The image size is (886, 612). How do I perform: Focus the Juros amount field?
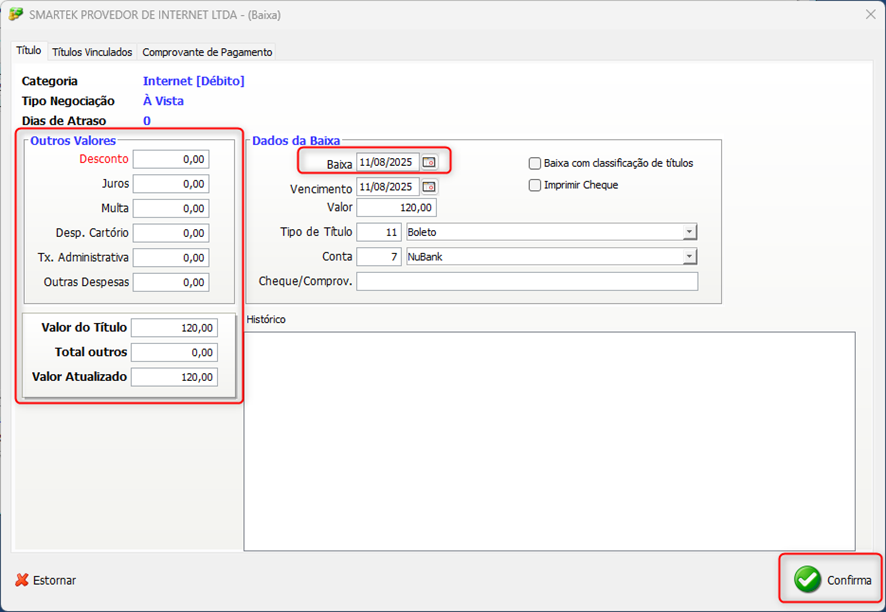coord(171,184)
